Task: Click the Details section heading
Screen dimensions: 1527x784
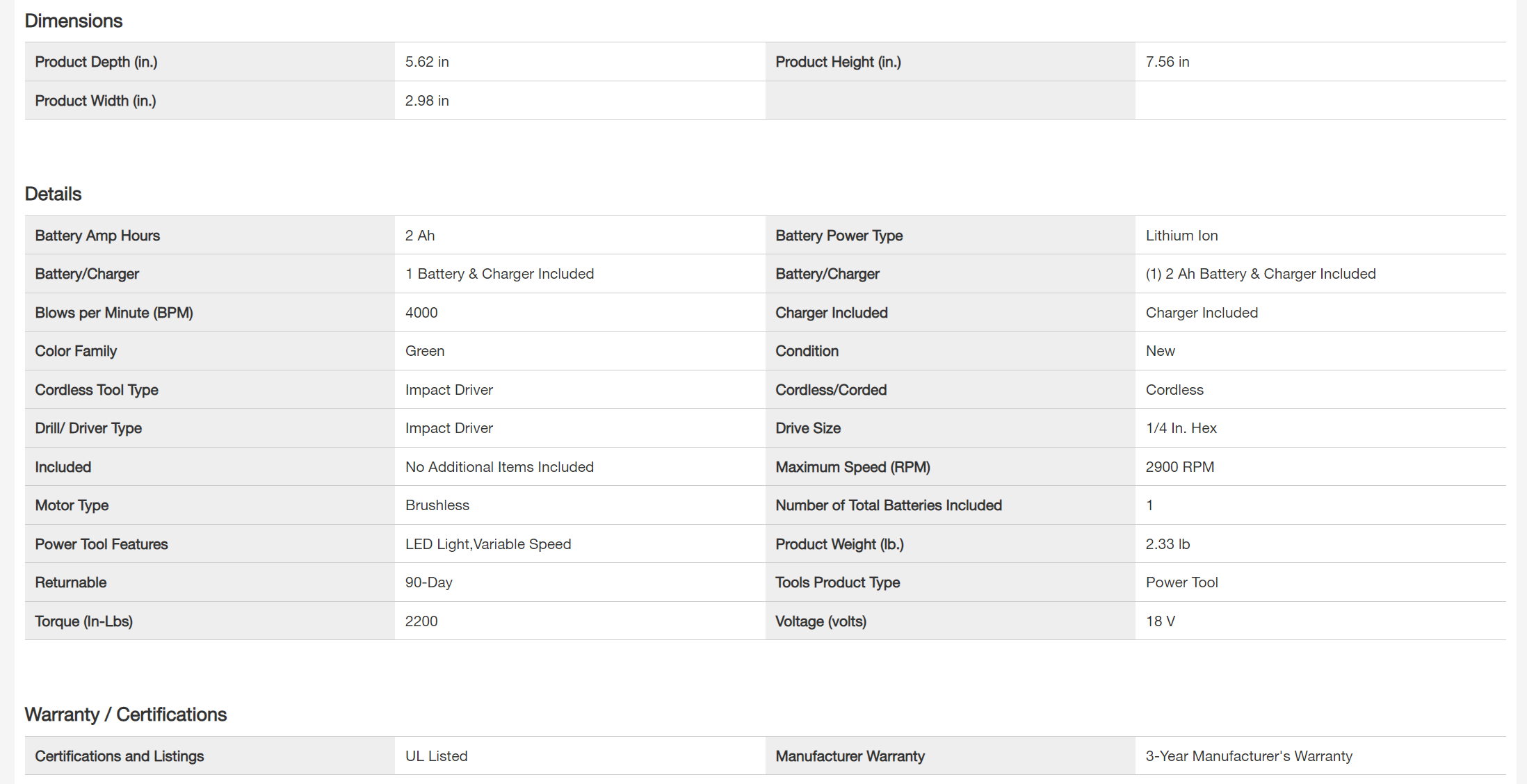Action: coord(54,194)
